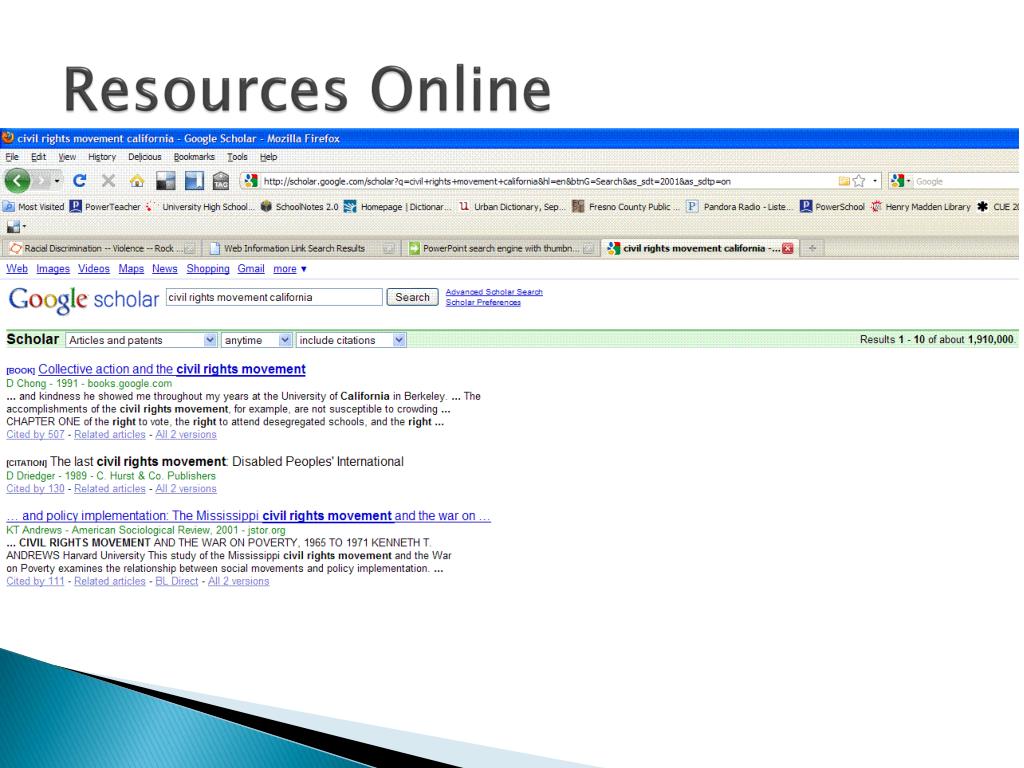The image size is (1024, 768).
Task: Open the Pandora Radio bookmark
Action: (739, 206)
